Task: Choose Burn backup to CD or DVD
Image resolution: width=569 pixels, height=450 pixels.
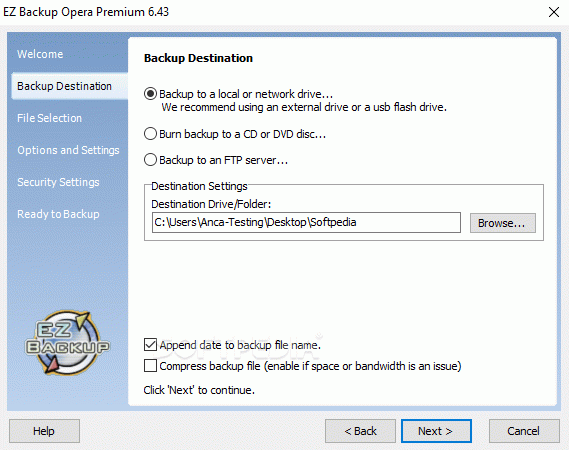Action: coord(150,134)
